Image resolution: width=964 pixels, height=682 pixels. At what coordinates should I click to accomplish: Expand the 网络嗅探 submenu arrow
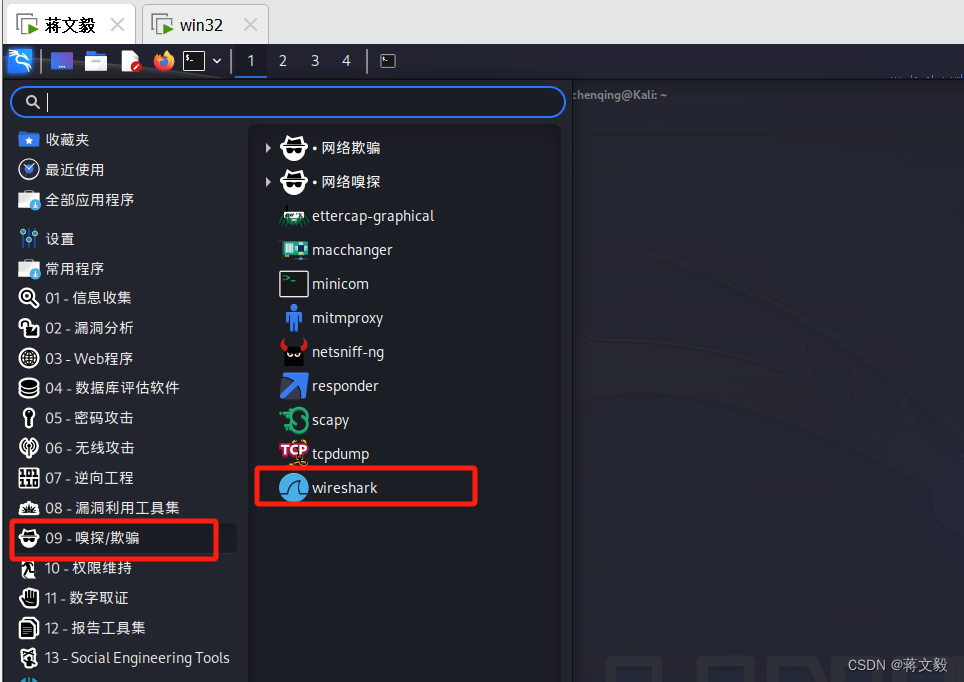click(267, 182)
